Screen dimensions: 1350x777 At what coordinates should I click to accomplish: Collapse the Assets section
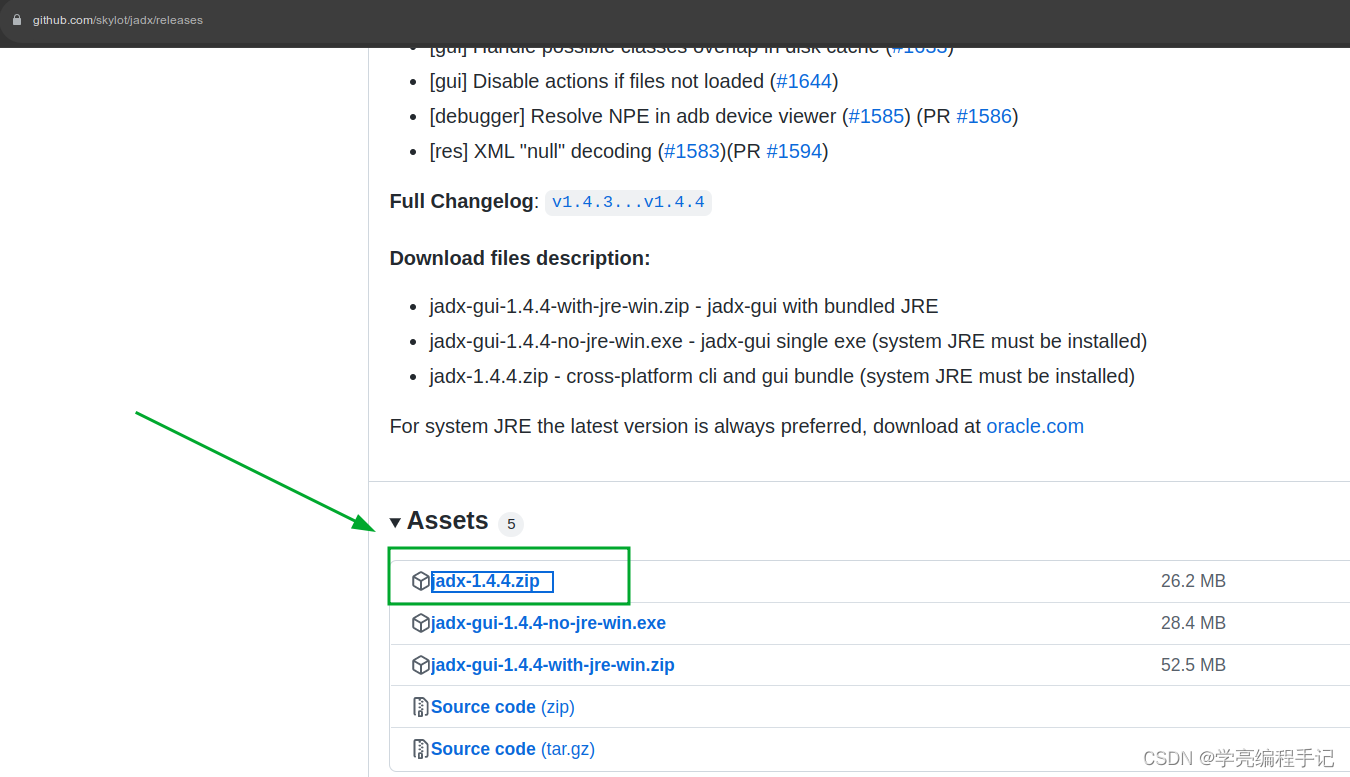pyautogui.click(x=396, y=521)
